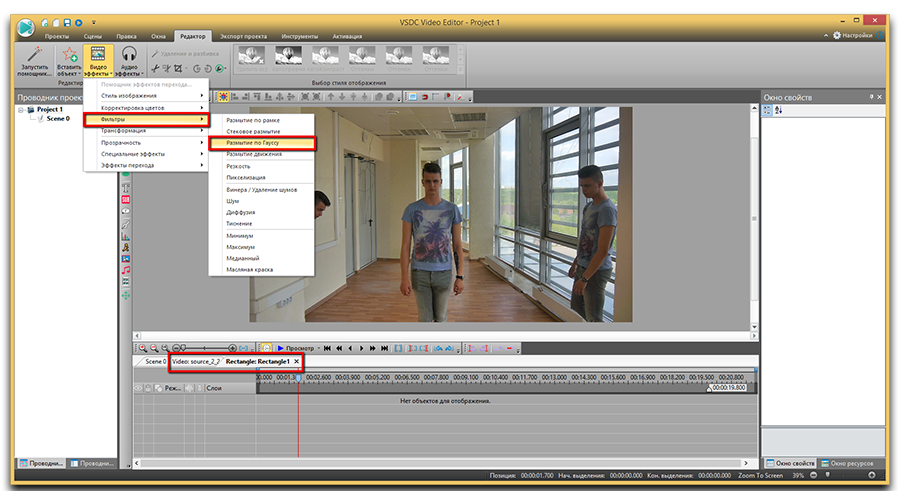Toggle the lock icon in layers header
This screenshot has width=900, height=491.
coord(148,388)
